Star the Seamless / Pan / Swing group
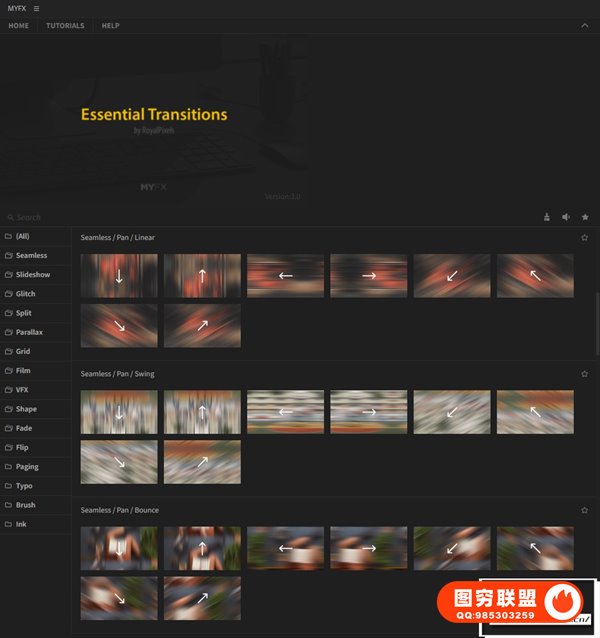This screenshot has height=638, width=600. click(585, 374)
